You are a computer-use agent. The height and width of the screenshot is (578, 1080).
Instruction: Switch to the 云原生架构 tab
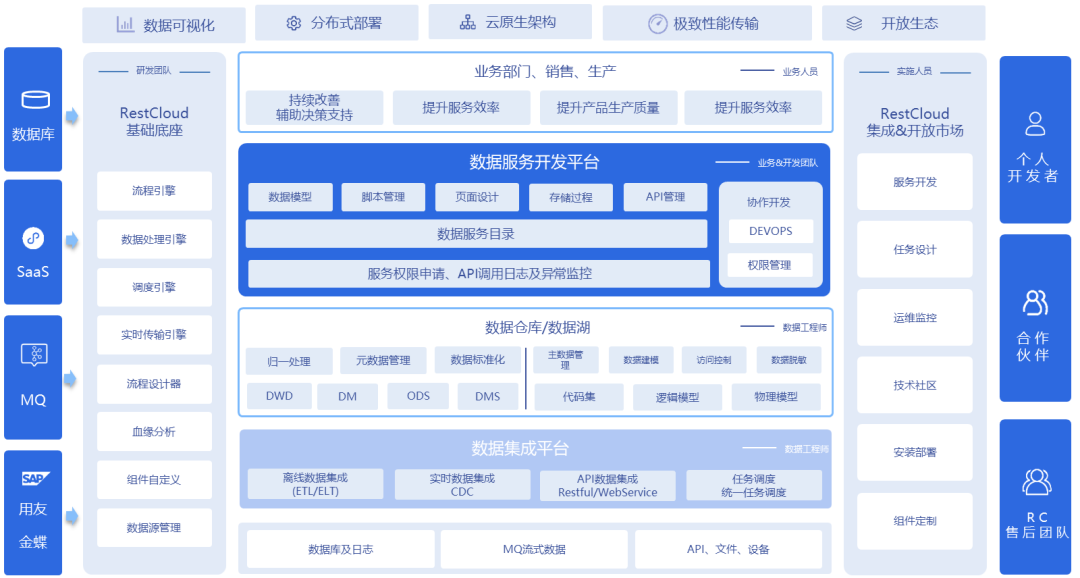(x=510, y=22)
